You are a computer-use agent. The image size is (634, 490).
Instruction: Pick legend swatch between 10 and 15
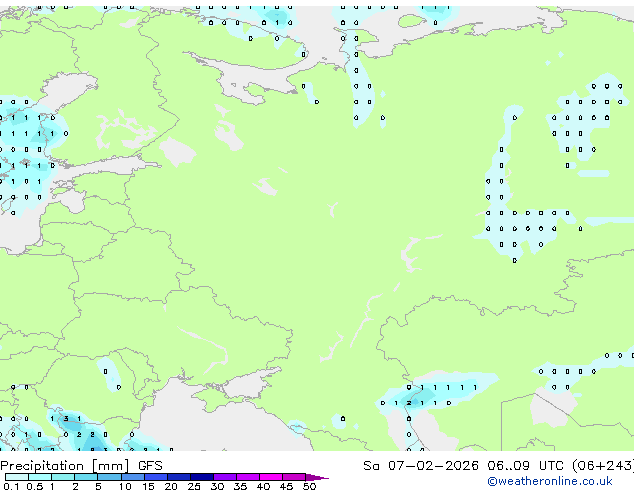133,477
